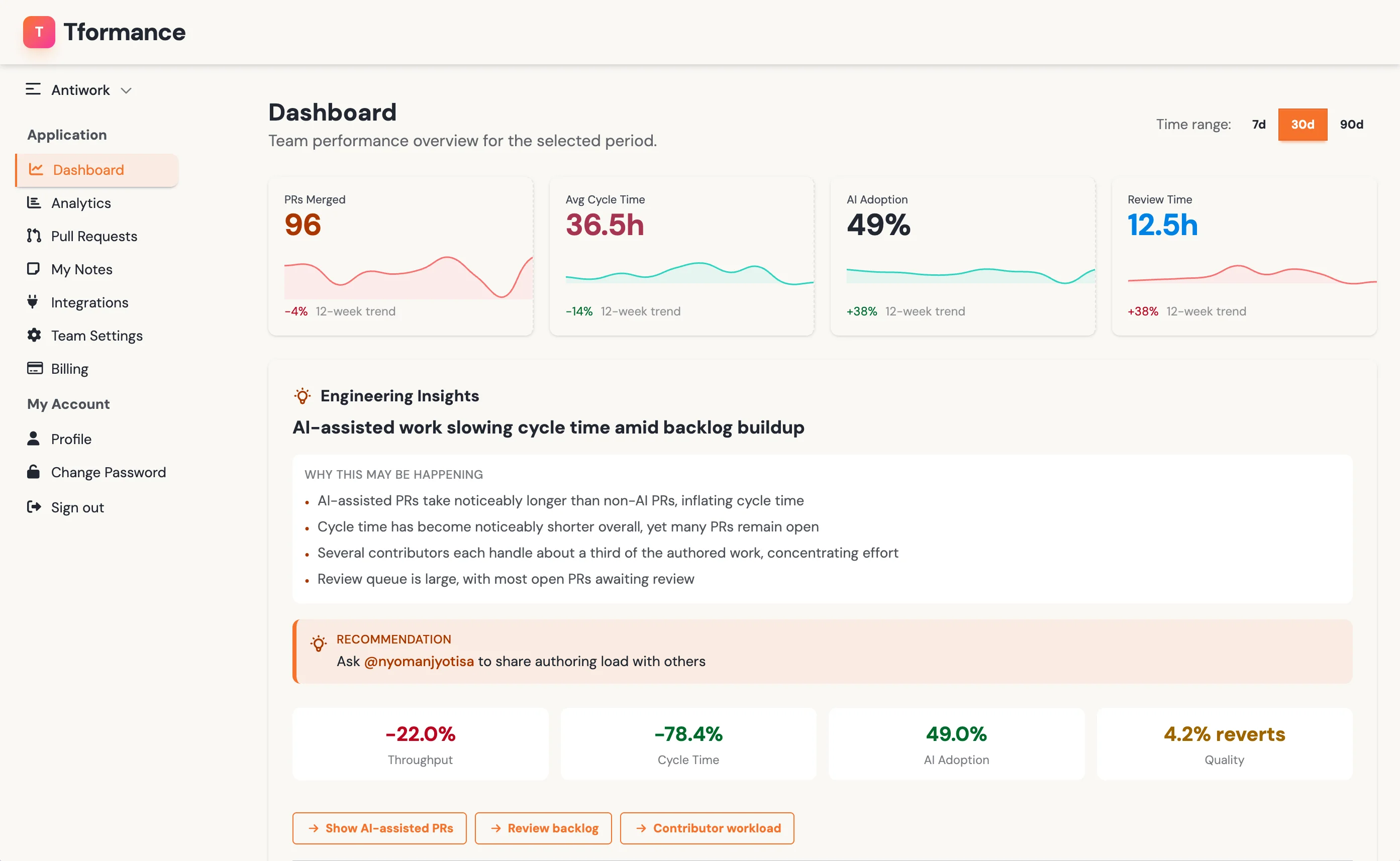
Task: Click the Team Settings gear icon
Action: 34,335
